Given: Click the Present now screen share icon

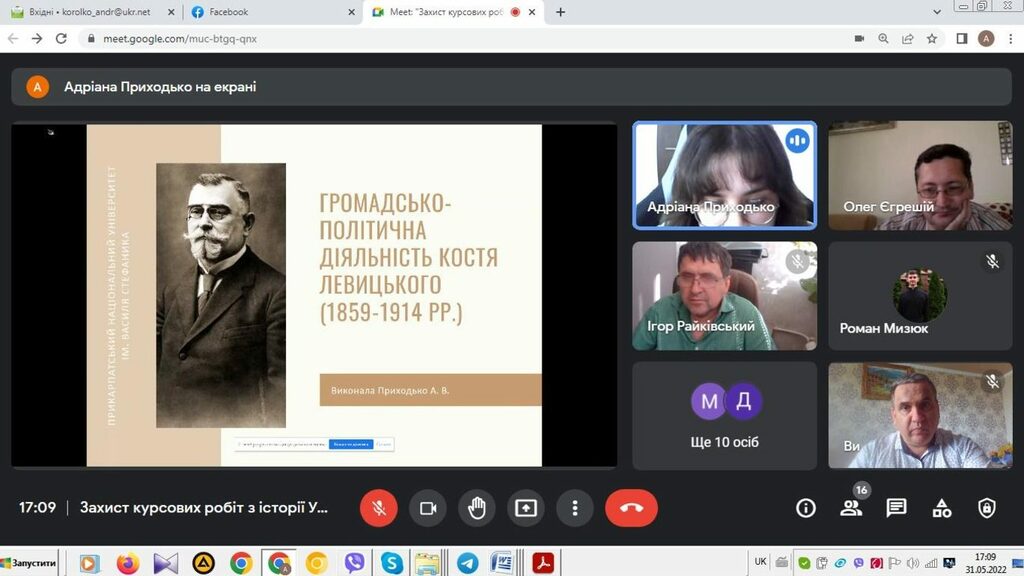Looking at the screenshot, I should pos(526,508).
